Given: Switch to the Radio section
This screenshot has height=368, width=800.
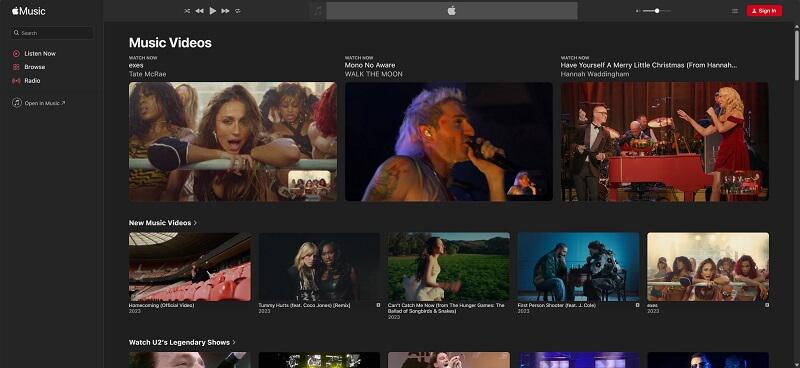Looking at the screenshot, I should pyautogui.click(x=32, y=81).
